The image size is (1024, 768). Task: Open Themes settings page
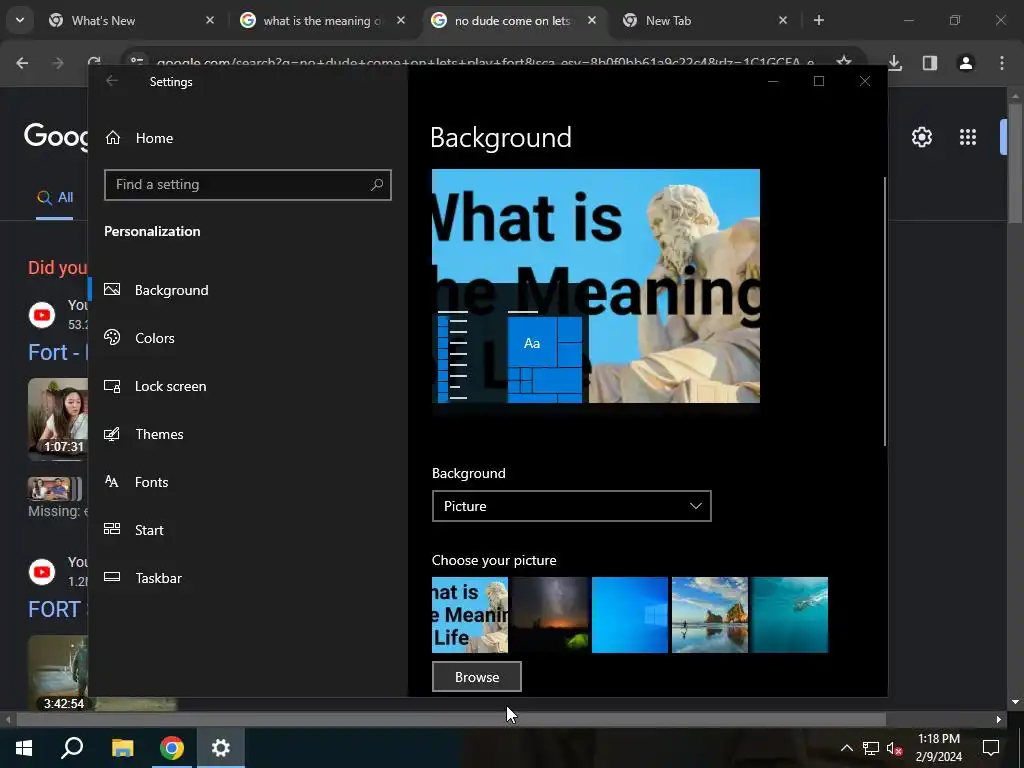(248, 434)
